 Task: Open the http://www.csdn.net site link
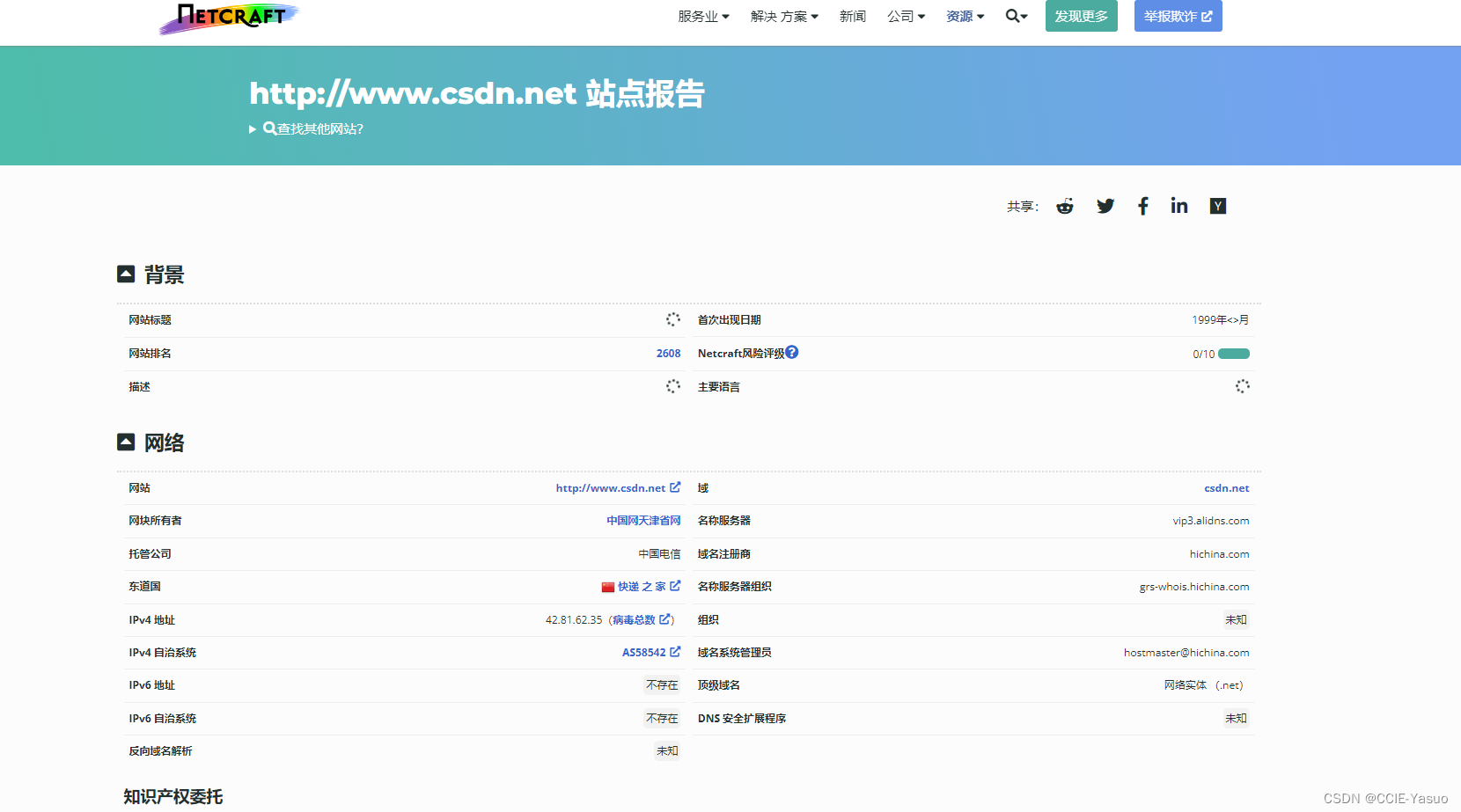618,488
